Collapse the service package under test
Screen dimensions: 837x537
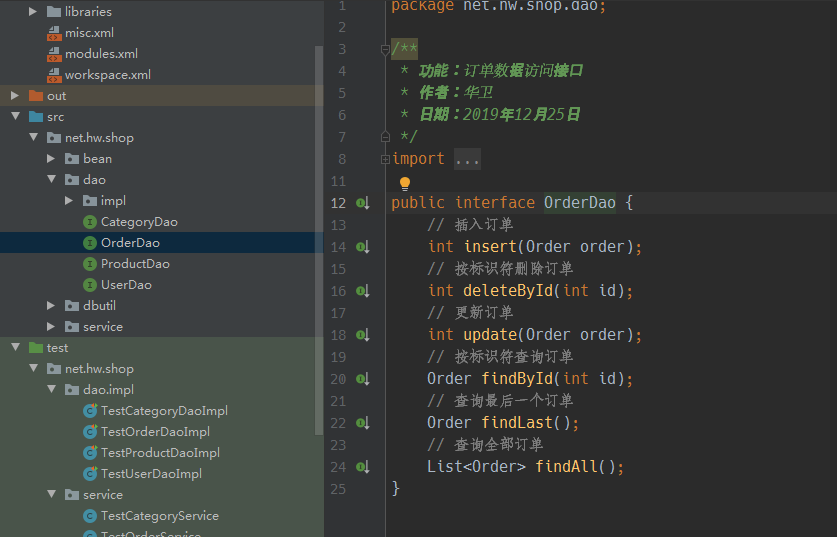51,494
